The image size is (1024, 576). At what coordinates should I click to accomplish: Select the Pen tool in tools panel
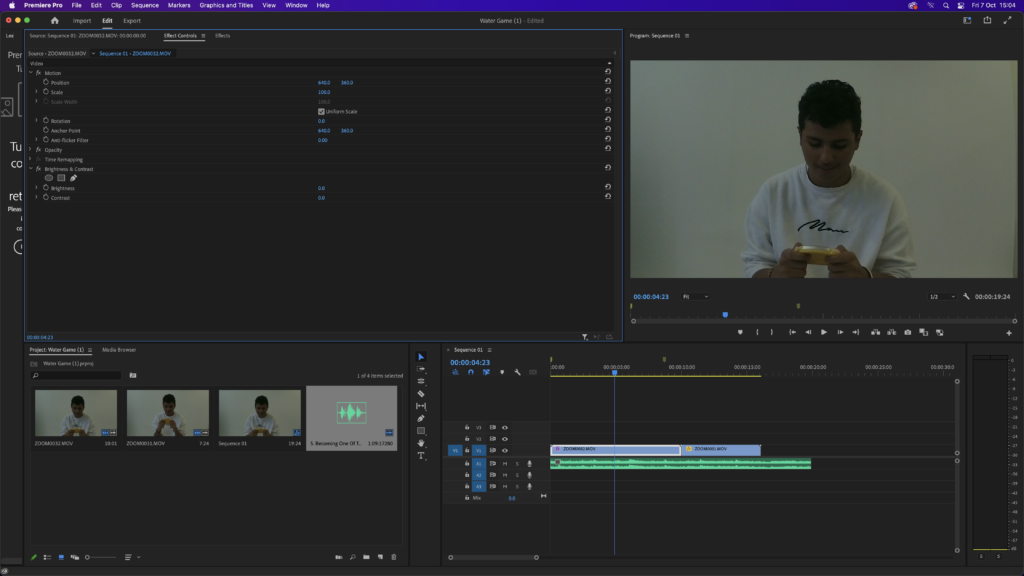421,419
